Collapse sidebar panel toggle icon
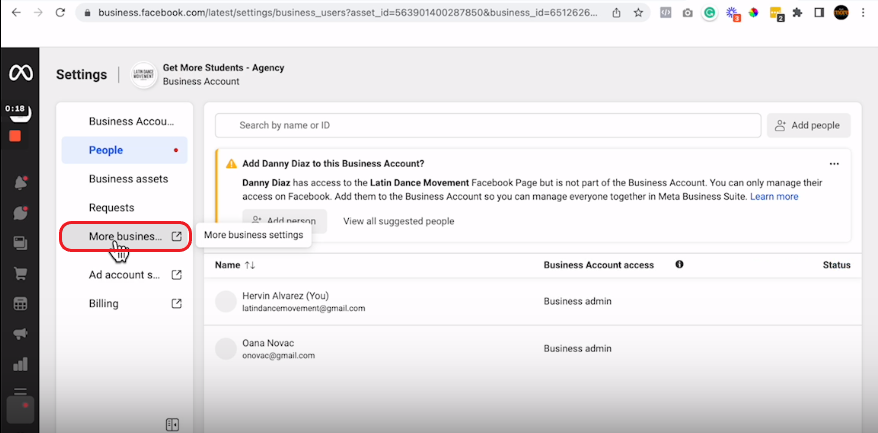878x433 pixels. pyautogui.click(x=172, y=424)
